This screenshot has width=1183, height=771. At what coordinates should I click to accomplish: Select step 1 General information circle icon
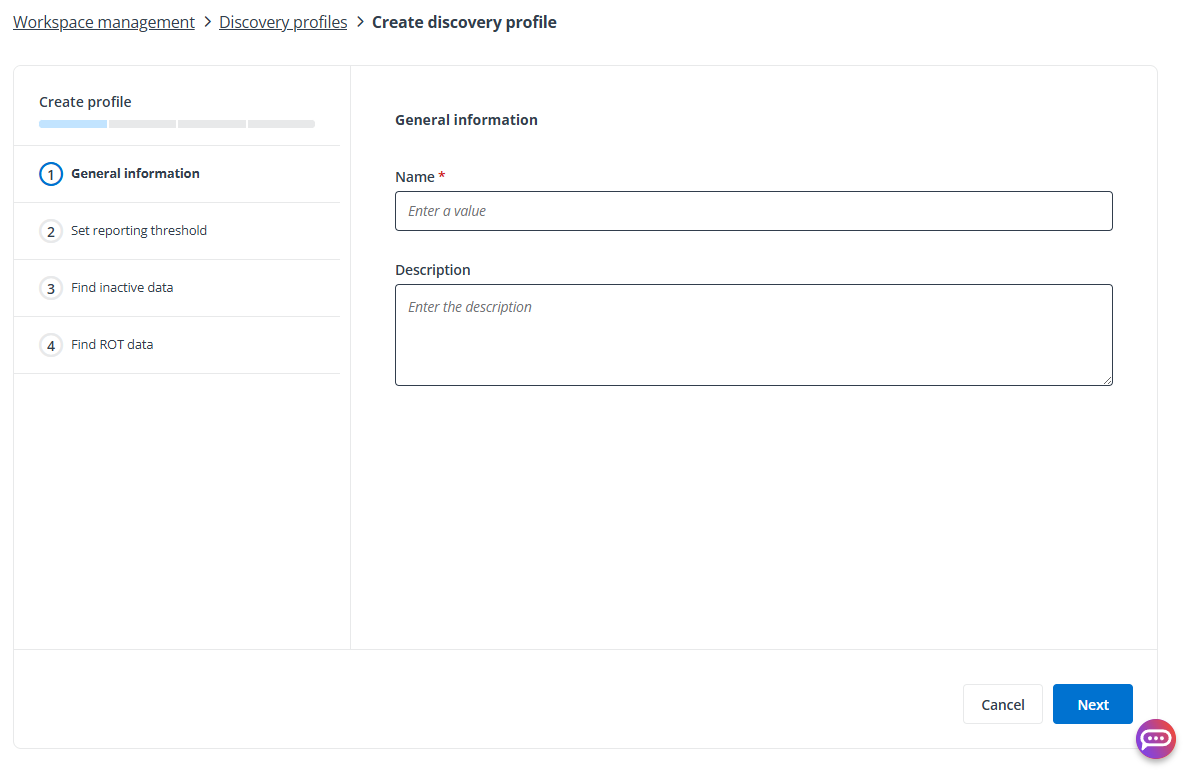coord(51,173)
